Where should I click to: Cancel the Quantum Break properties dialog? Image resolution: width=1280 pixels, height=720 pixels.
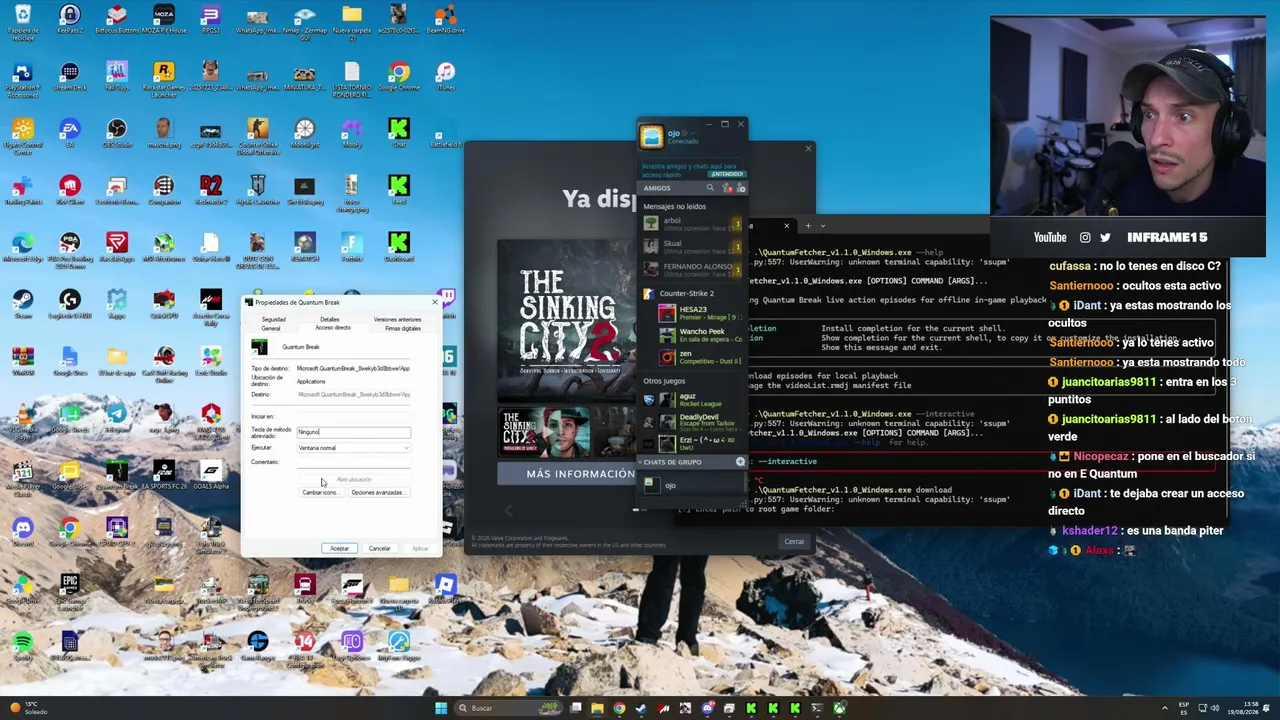[x=380, y=548]
